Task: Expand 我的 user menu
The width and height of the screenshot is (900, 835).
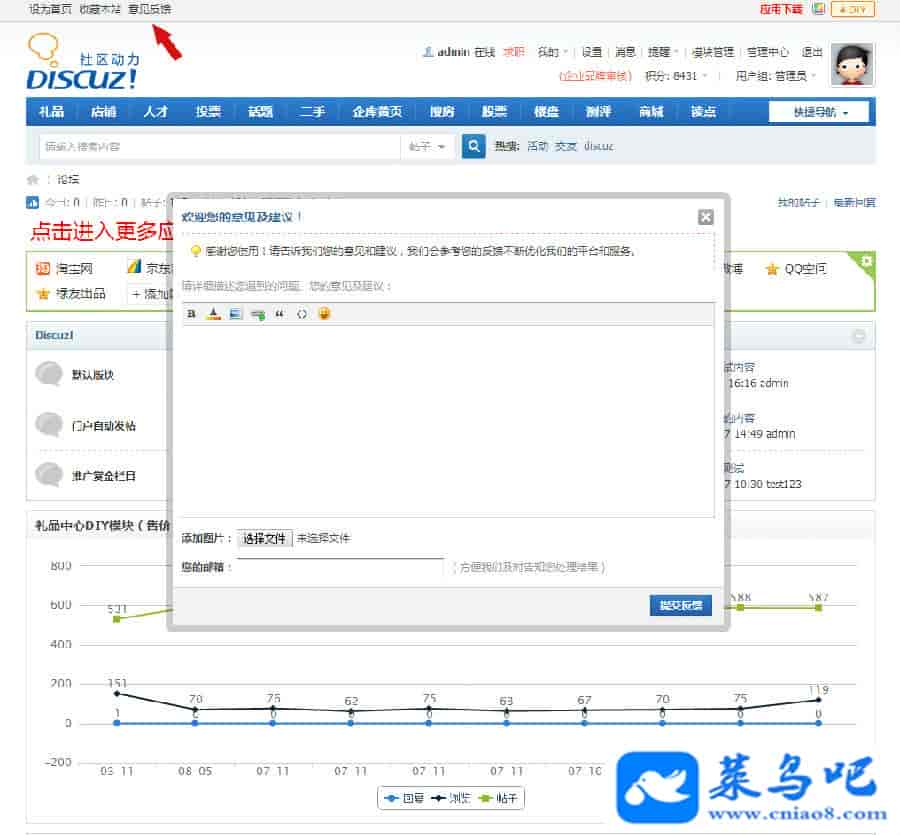Action: [x=553, y=52]
